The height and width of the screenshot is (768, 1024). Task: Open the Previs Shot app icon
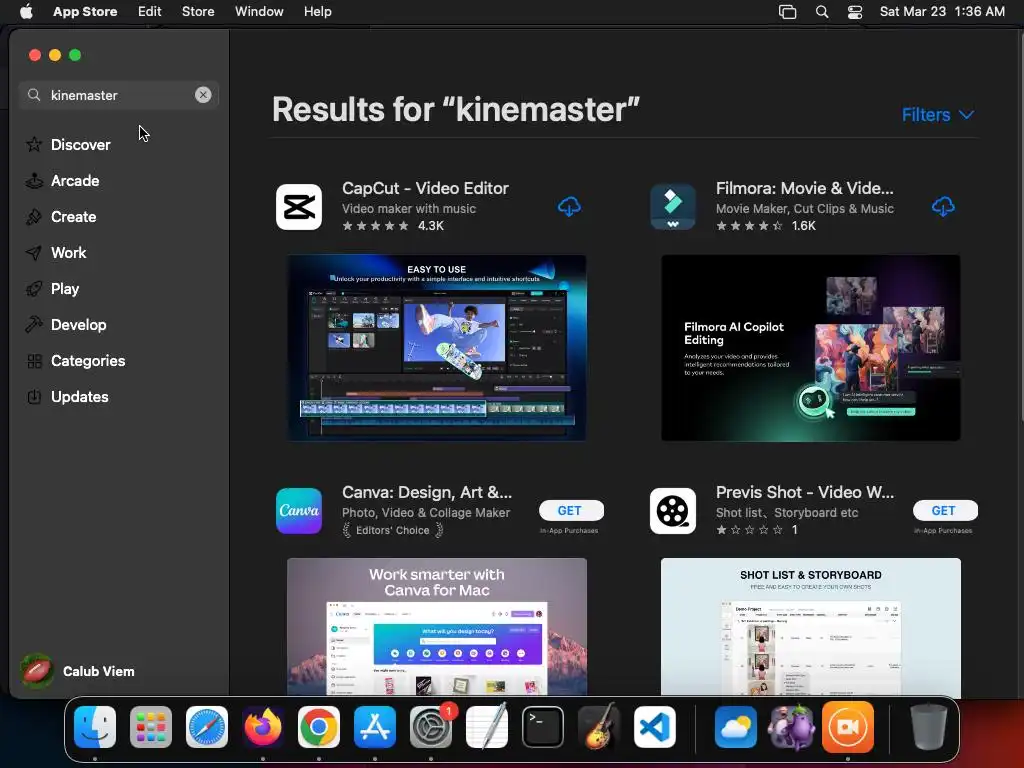coord(673,511)
